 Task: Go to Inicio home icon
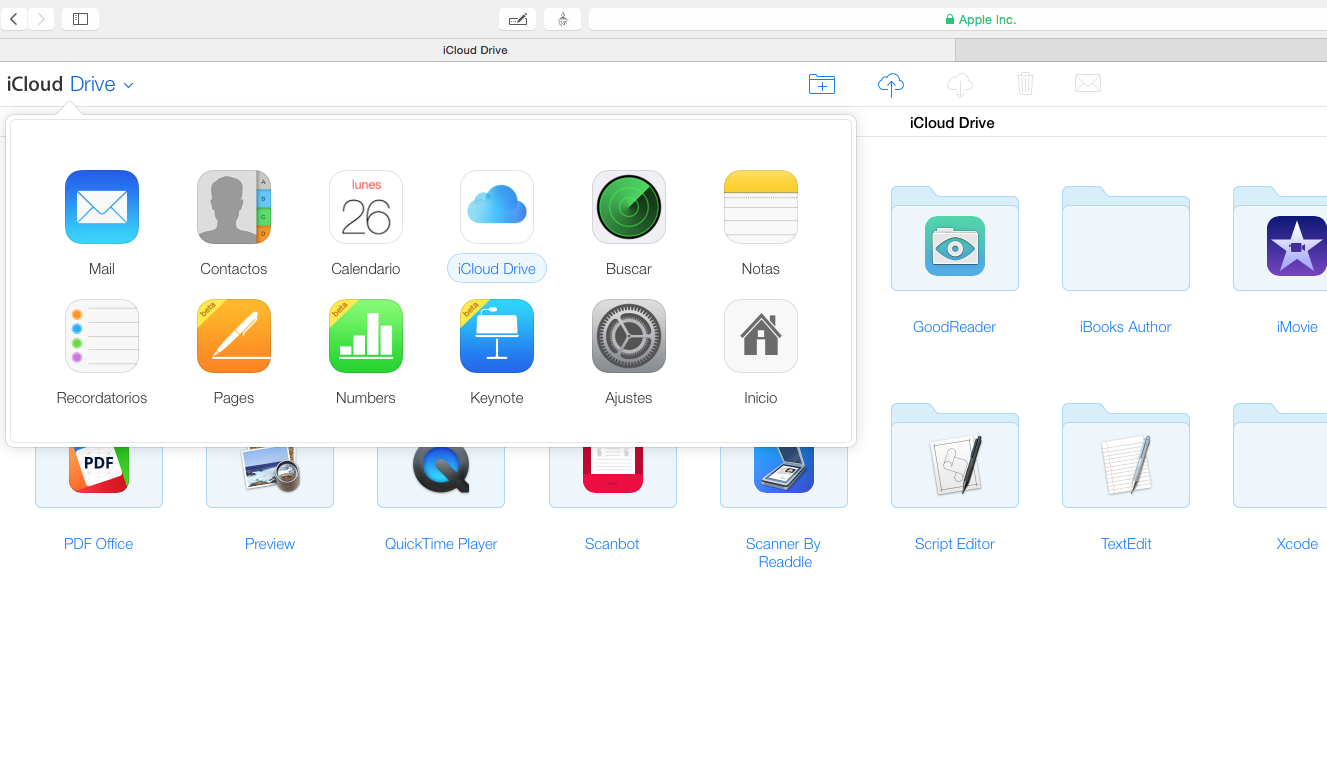click(761, 336)
